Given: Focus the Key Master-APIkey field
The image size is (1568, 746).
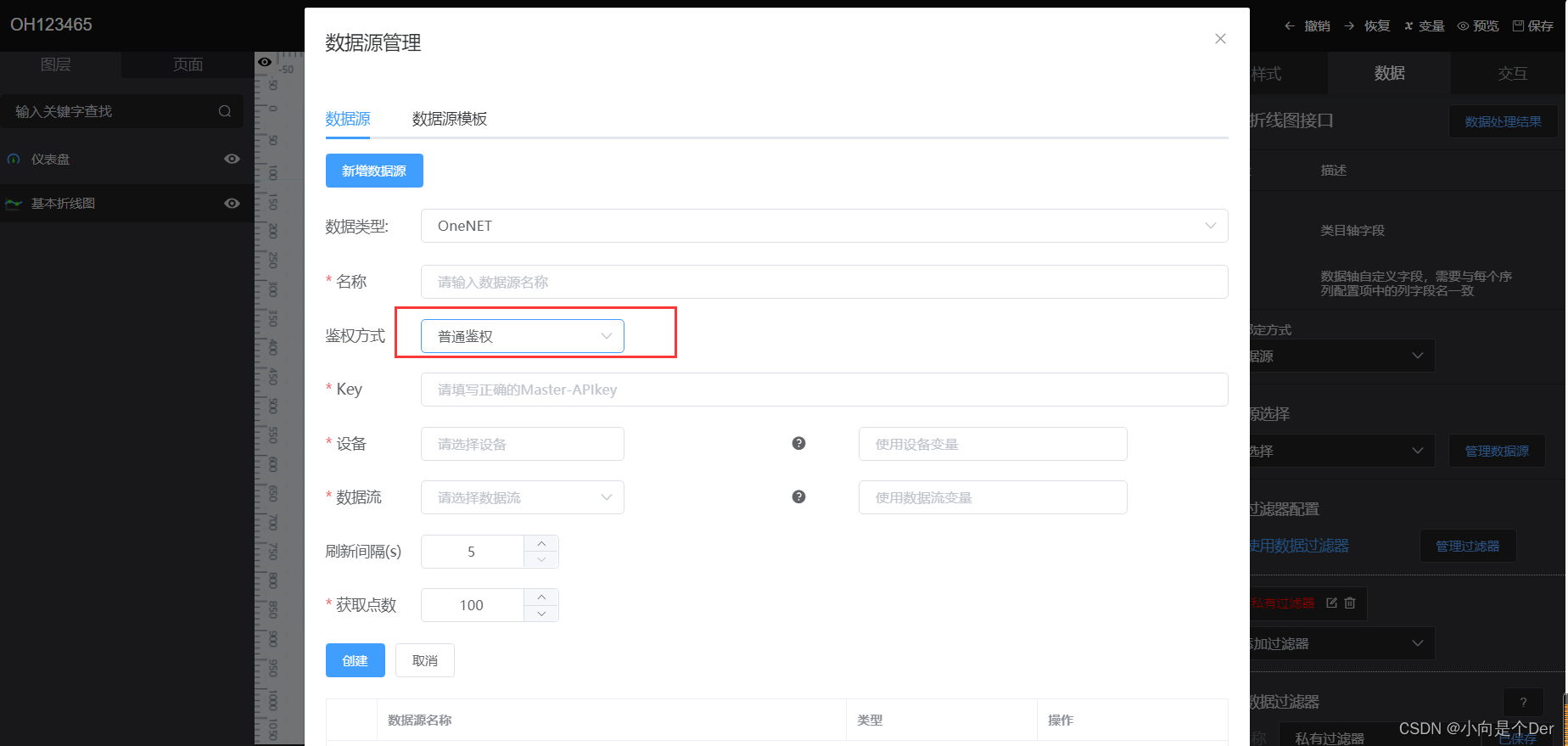Looking at the screenshot, I should click(x=824, y=390).
